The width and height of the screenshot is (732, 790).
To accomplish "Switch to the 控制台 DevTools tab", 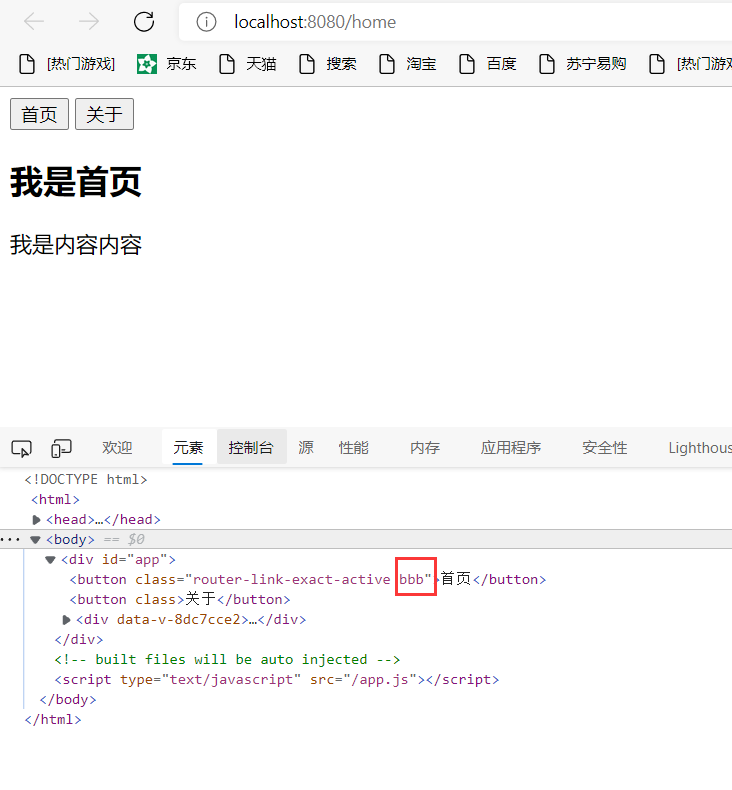I will 250,447.
